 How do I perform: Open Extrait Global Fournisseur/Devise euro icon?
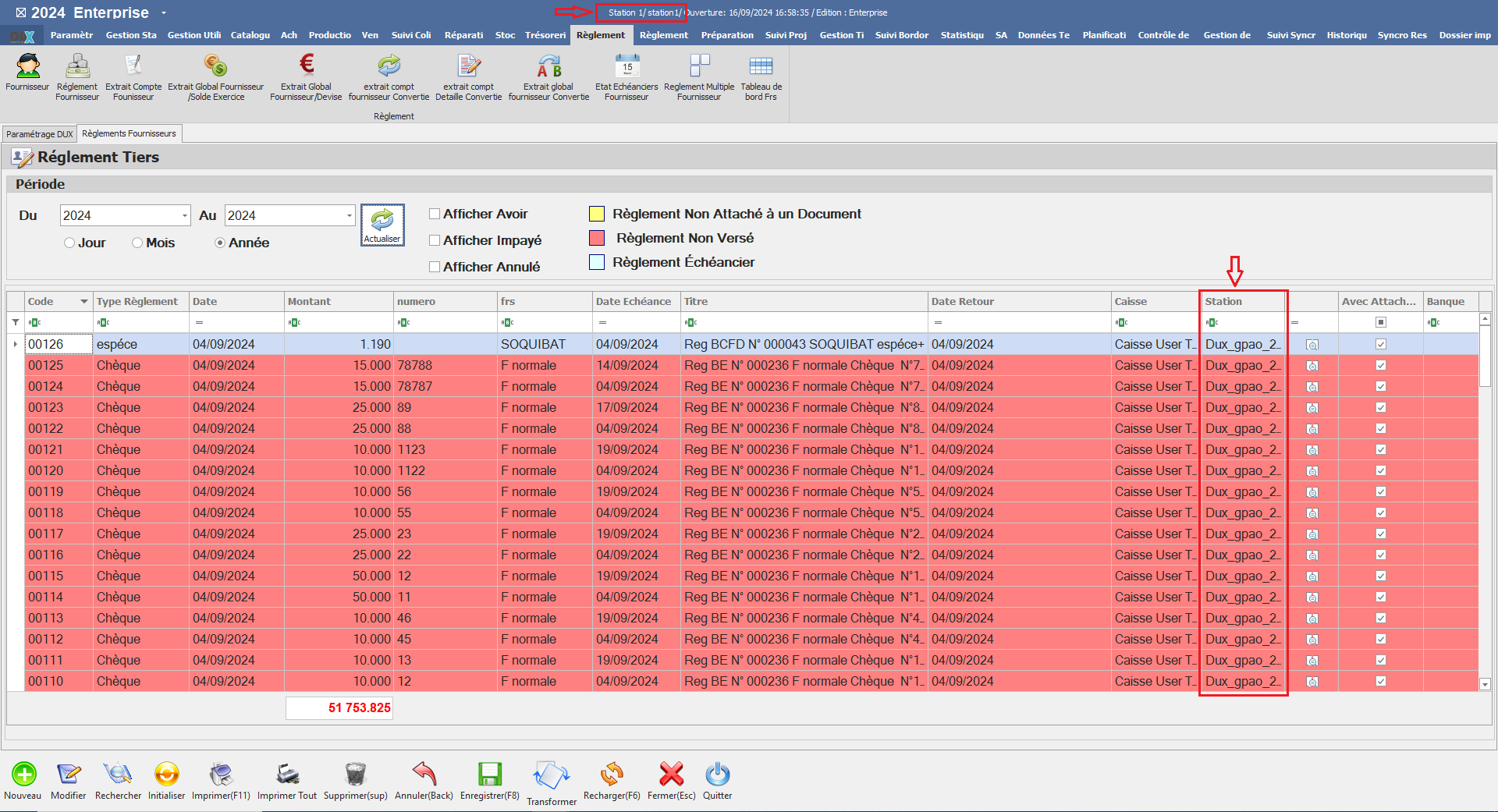click(307, 64)
